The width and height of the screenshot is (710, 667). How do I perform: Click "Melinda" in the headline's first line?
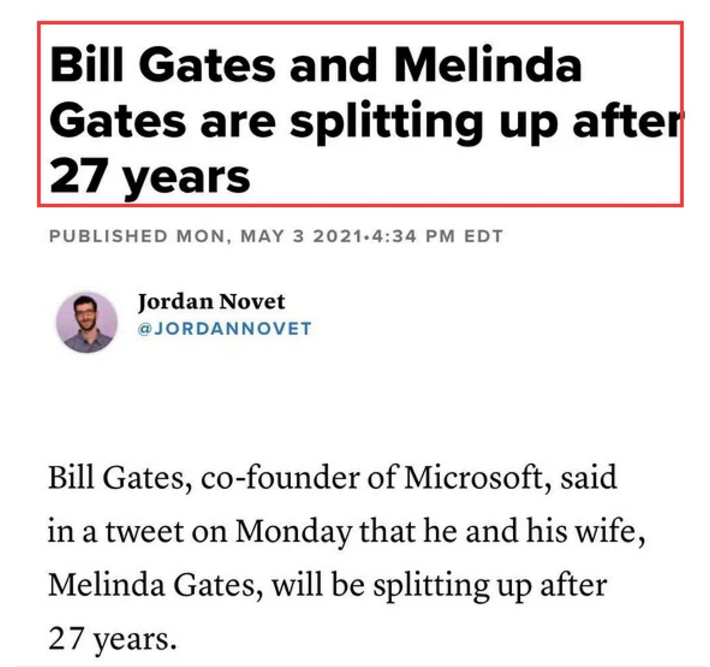pos(488,65)
